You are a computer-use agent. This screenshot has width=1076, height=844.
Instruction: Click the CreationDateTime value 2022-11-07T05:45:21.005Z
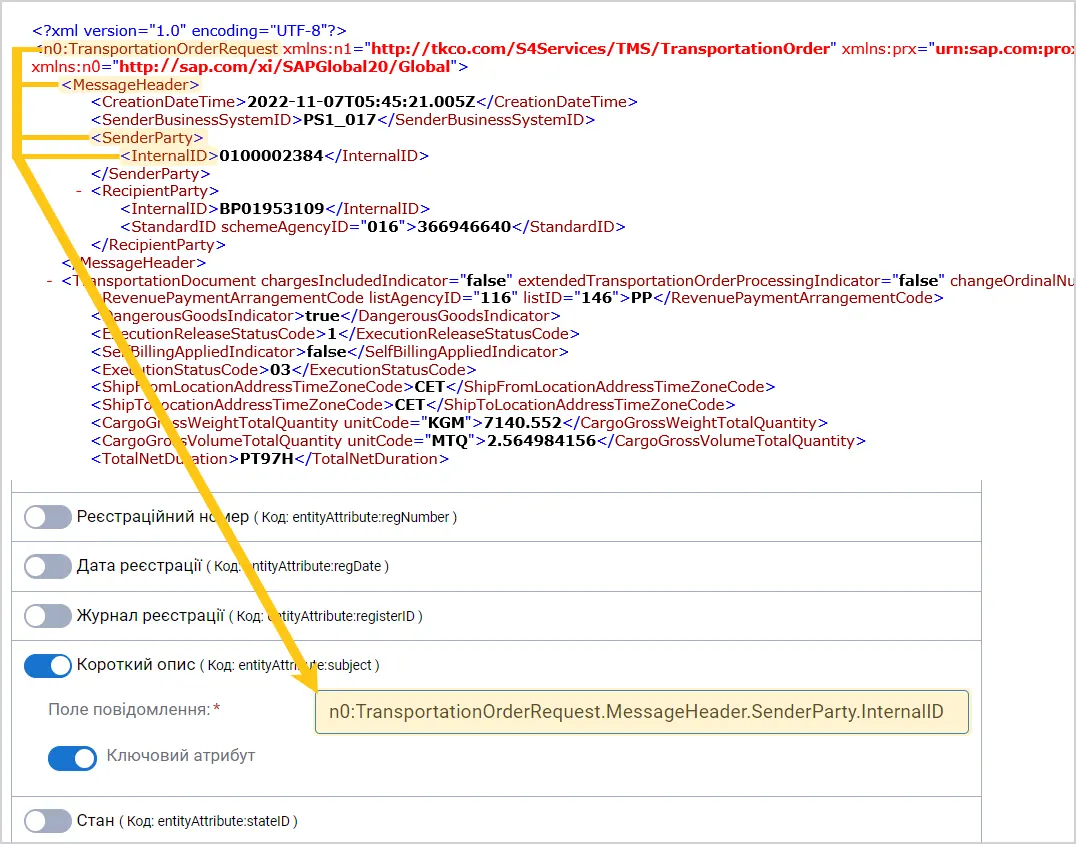click(x=361, y=102)
